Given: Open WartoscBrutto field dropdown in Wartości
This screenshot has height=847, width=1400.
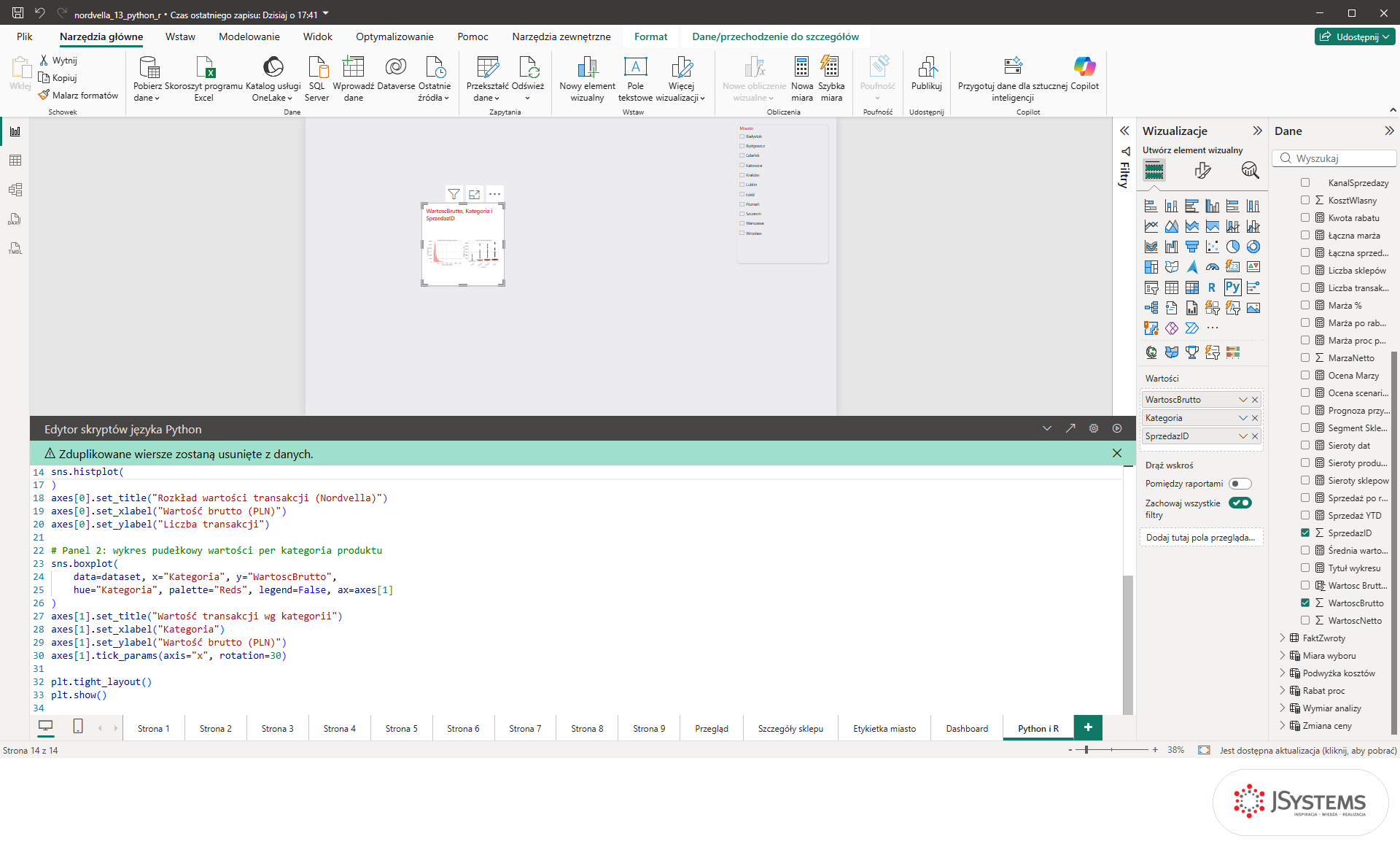Looking at the screenshot, I should [x=1243, y=400].
